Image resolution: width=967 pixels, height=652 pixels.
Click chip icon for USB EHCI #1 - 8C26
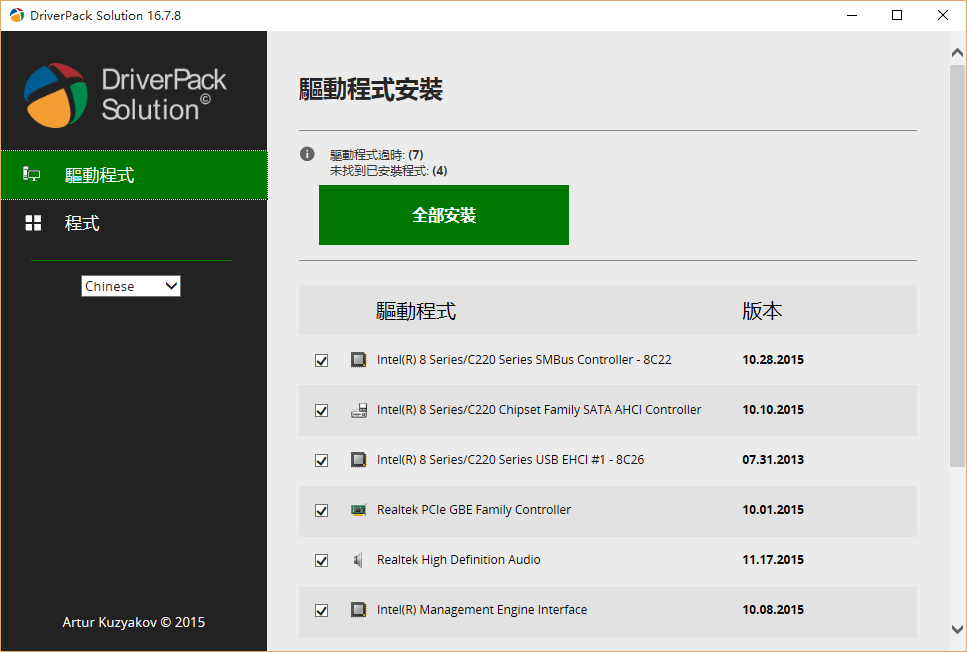click(x=358, y=460)
